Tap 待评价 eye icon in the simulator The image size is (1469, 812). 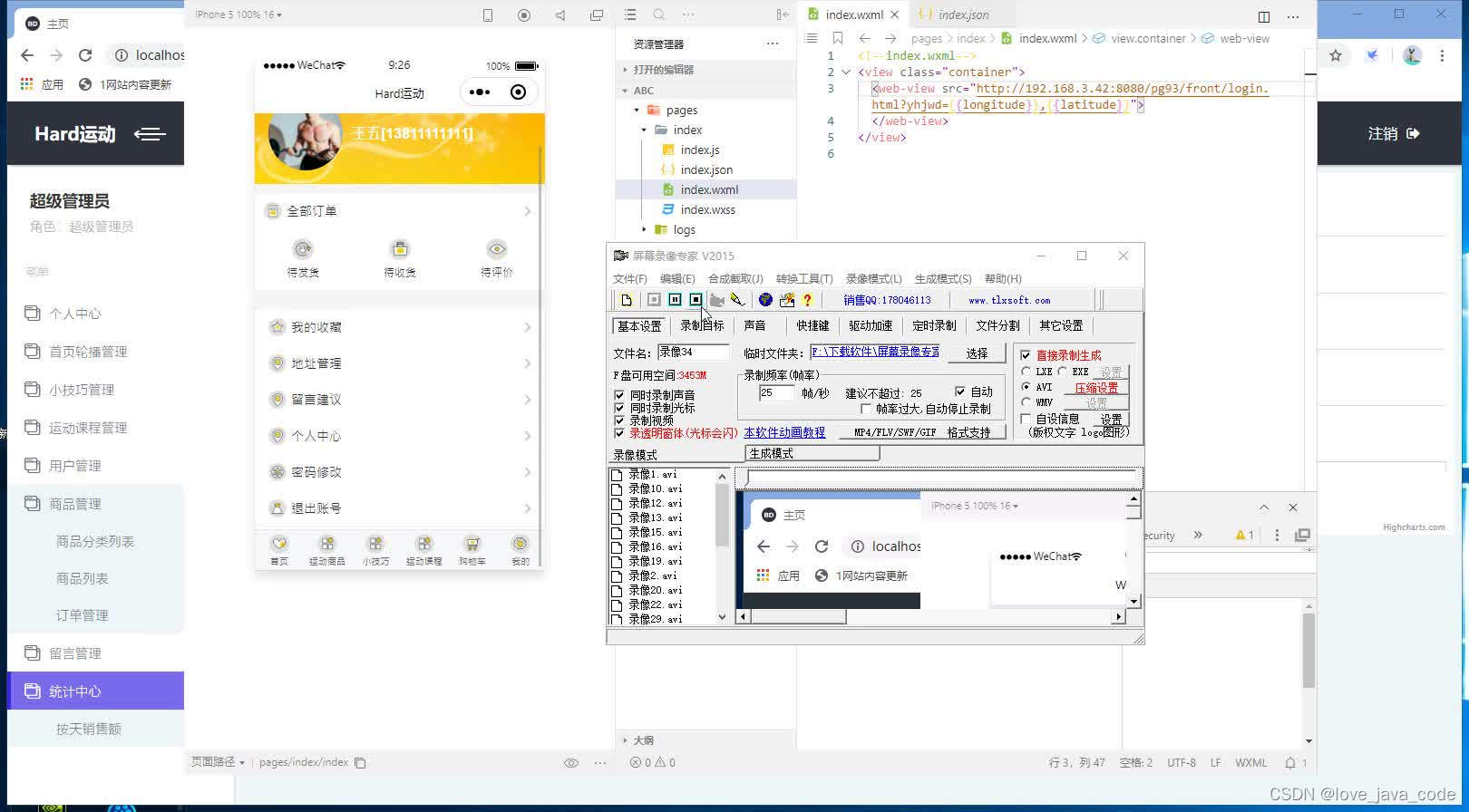(x=497, y=249)
